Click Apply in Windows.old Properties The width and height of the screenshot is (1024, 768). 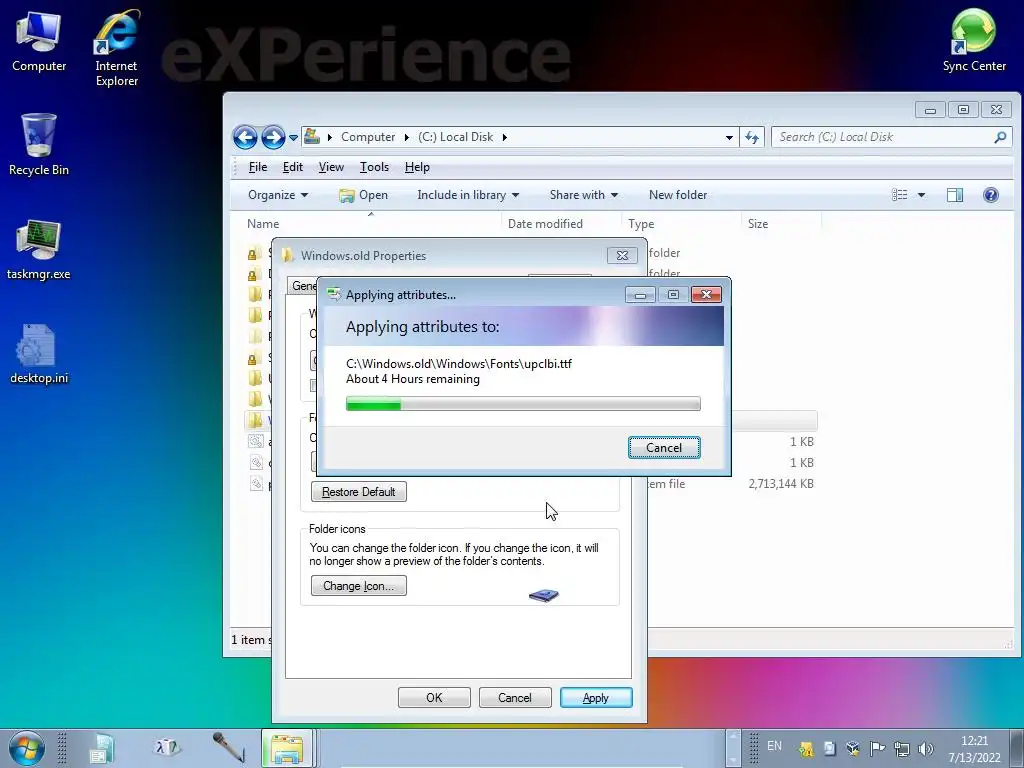pyautogui.click(x=596, y=697)
